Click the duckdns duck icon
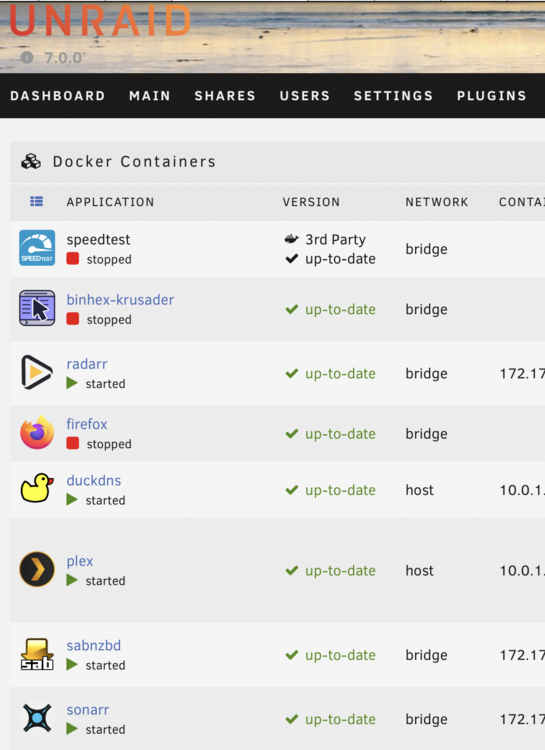Image resolution: width=545 pixels, height=750 pixels. pos(37,488)
